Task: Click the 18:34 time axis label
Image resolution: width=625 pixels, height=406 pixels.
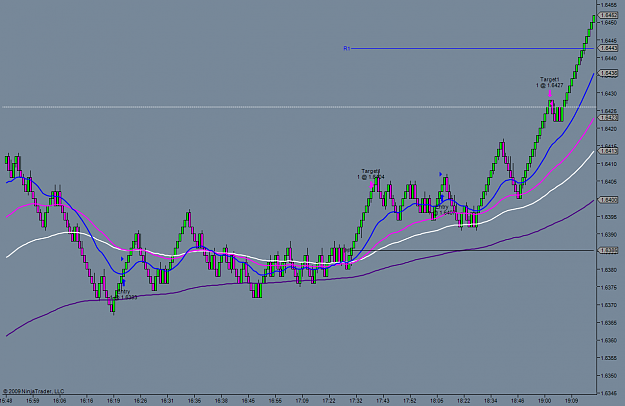Action: (491, 400)
